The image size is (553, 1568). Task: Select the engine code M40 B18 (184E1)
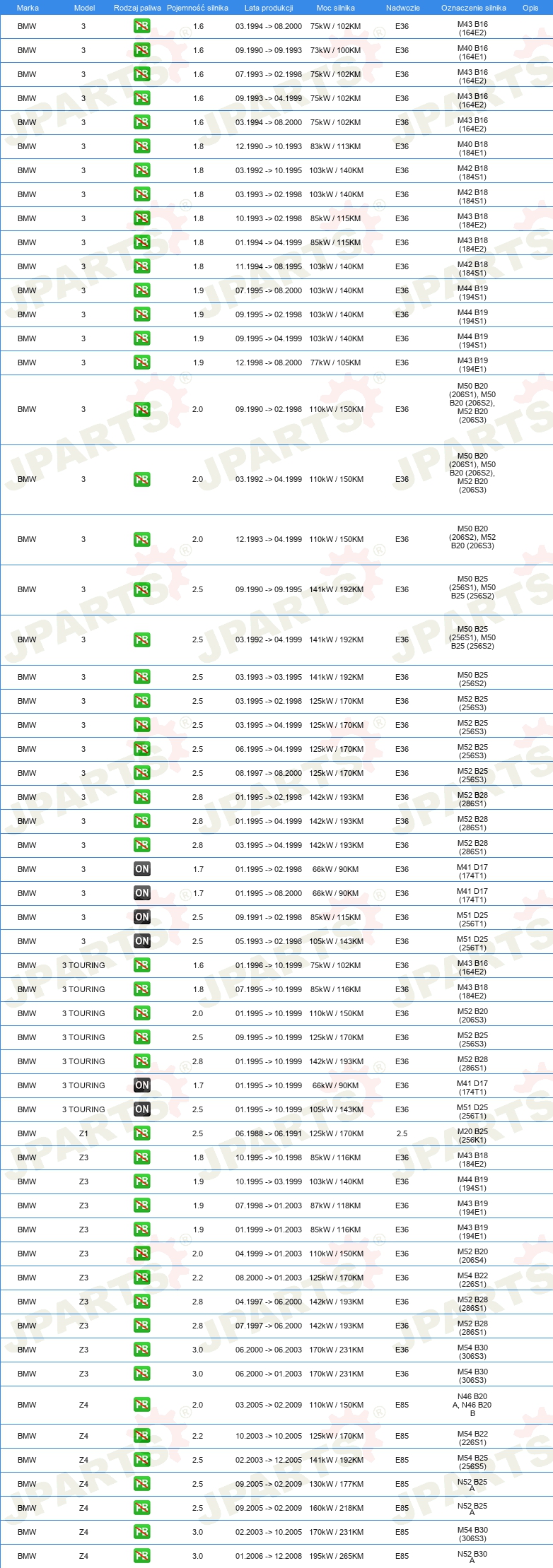(472, 148)
